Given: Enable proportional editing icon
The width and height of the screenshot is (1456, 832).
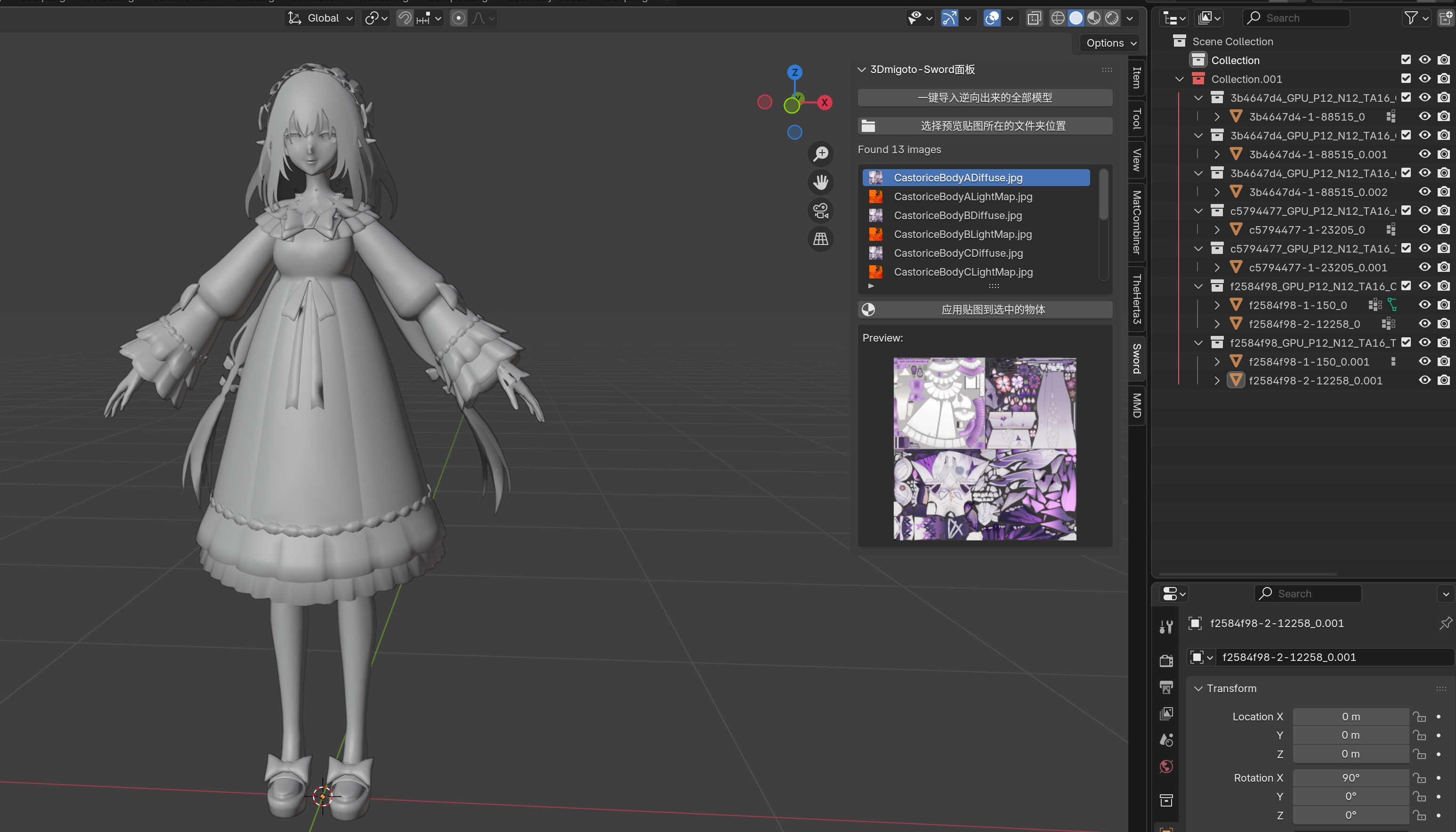Looking at the screenshot, I should click(459, 18).
